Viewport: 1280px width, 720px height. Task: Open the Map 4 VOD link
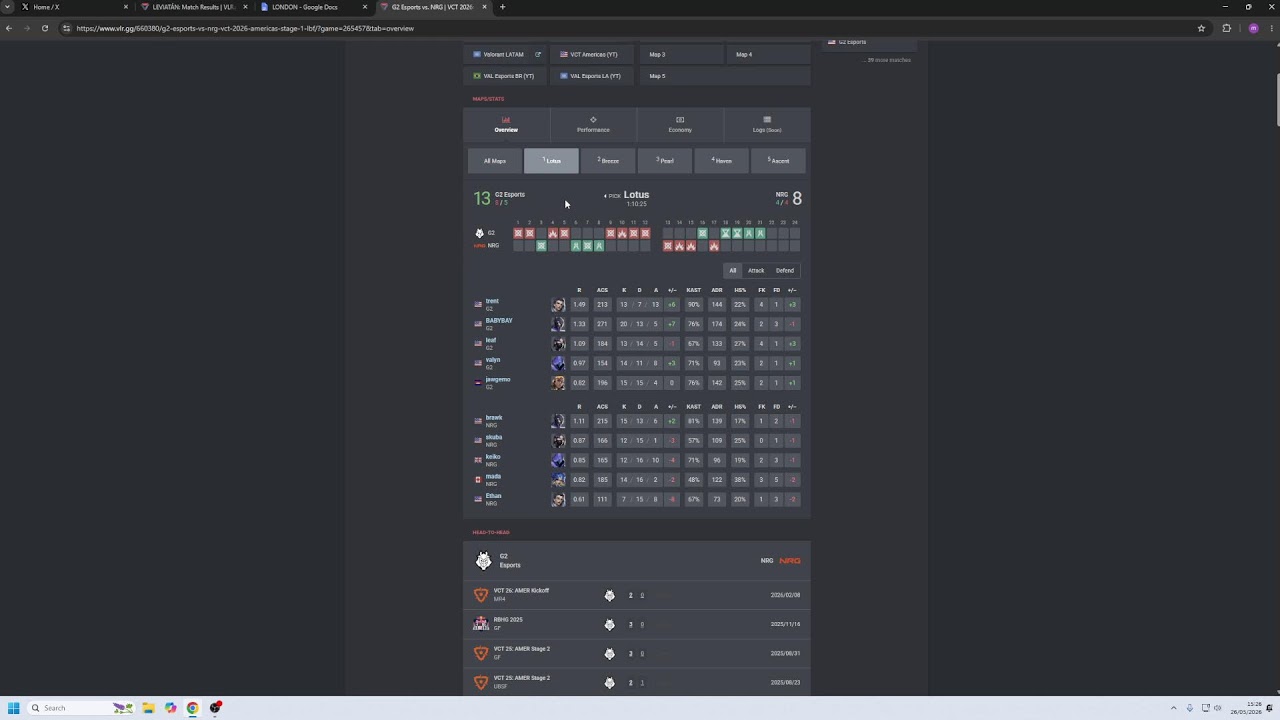click(x=767, y=55)
